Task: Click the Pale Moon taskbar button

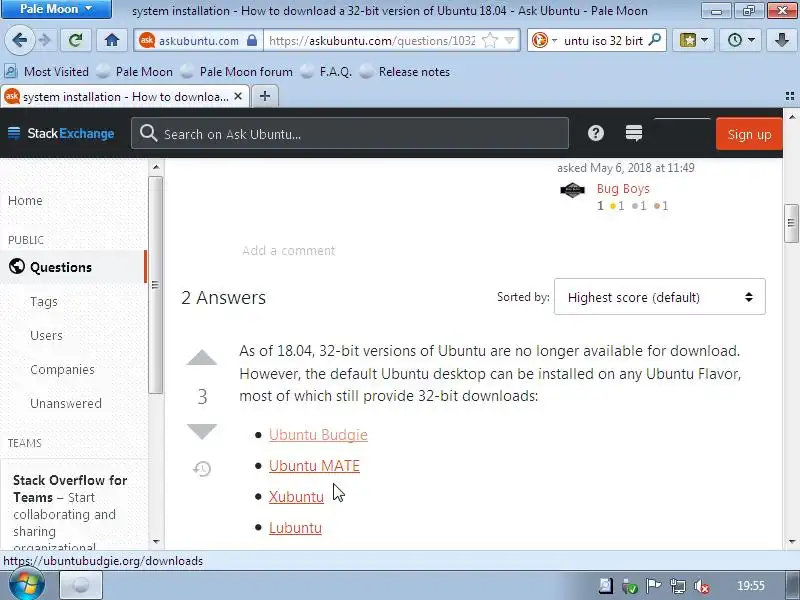Action: 81,585
